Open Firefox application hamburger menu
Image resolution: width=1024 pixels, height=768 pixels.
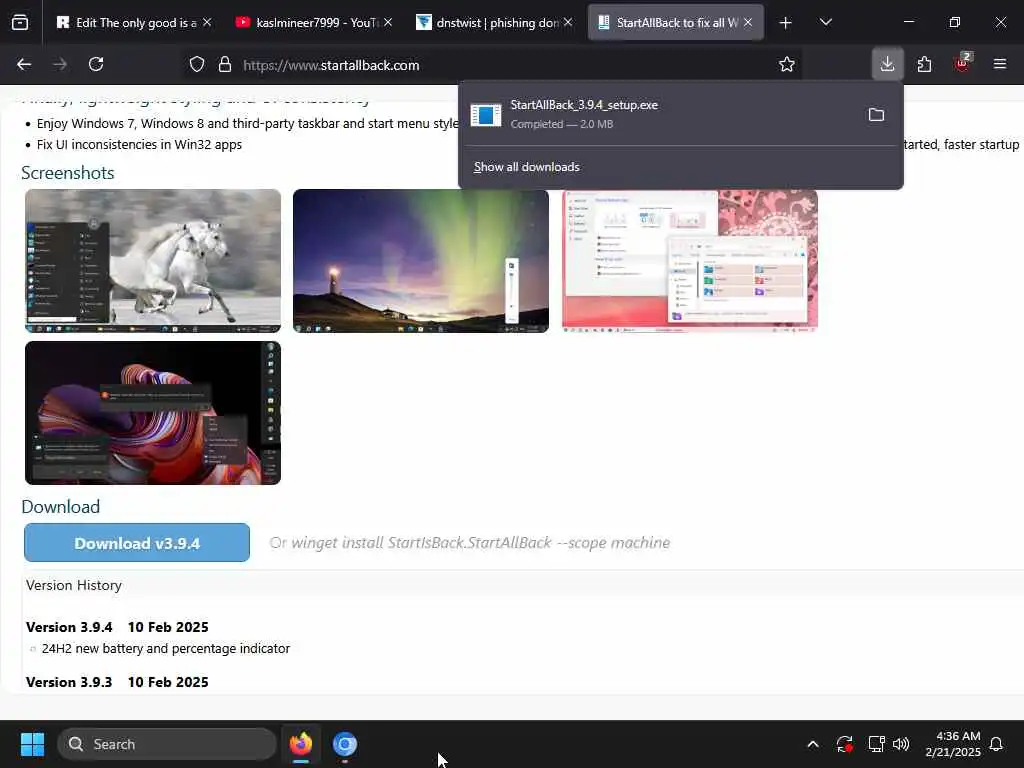click(x=1000, y=64)
